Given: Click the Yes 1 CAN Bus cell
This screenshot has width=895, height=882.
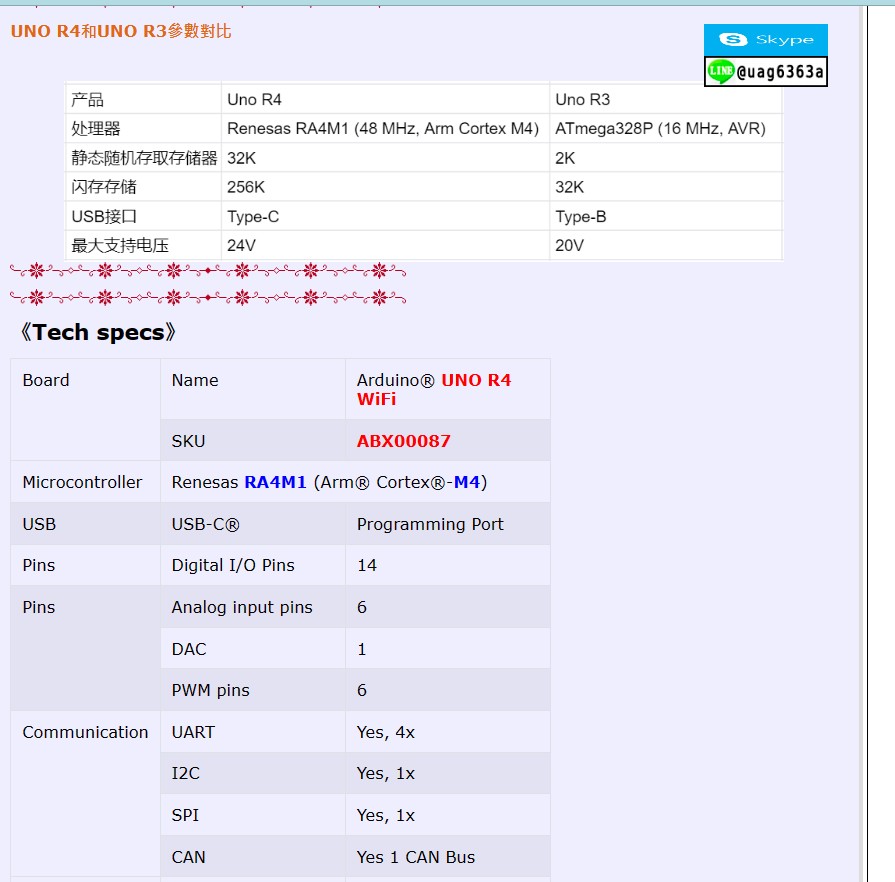Looking at the screenshot, I should (x=417, y=856).
